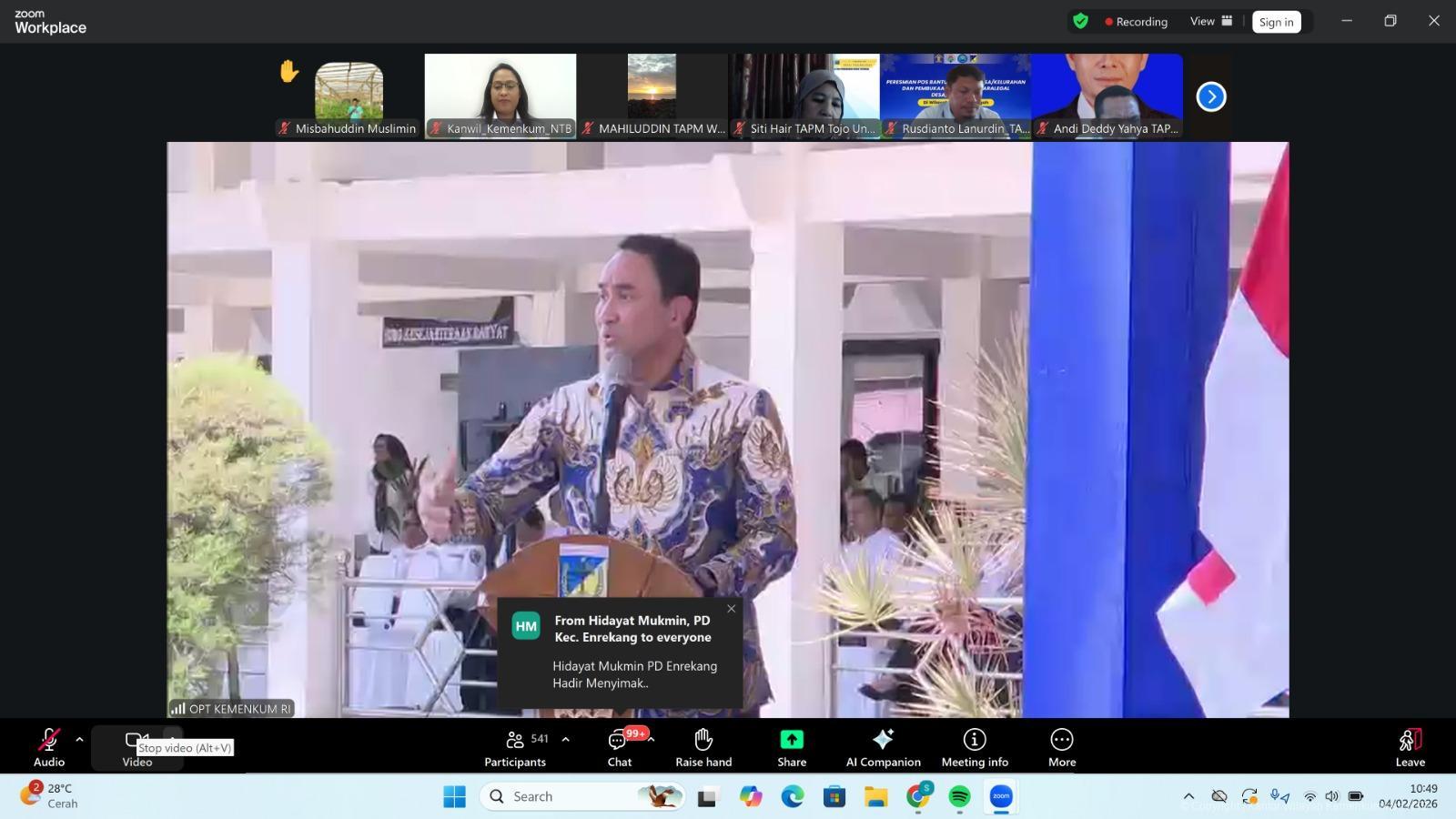Open Meeting info
Screen dimensions: 1456x819
tap(974, 747)
